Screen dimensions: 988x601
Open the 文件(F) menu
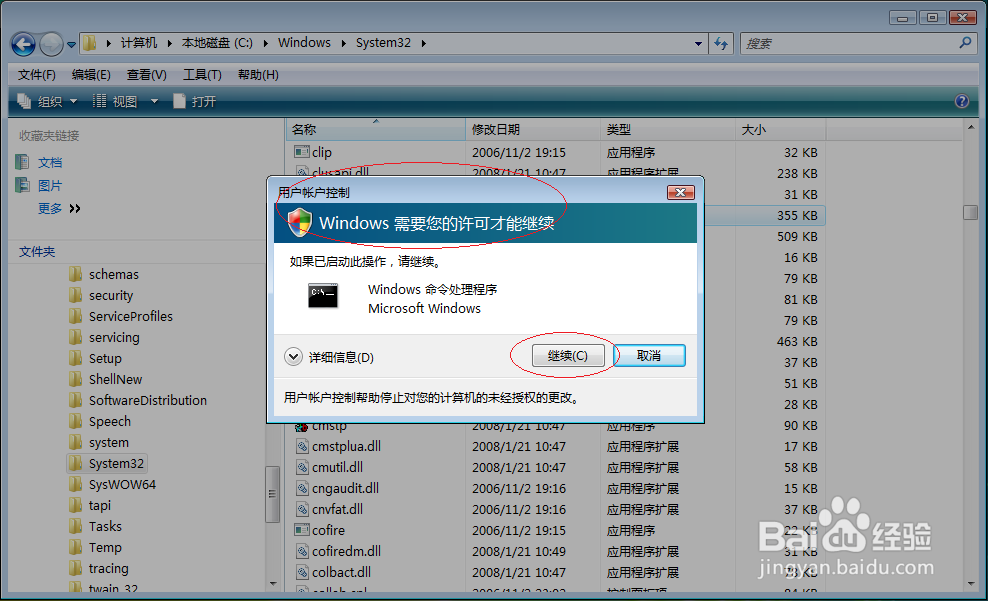(37, 75)
